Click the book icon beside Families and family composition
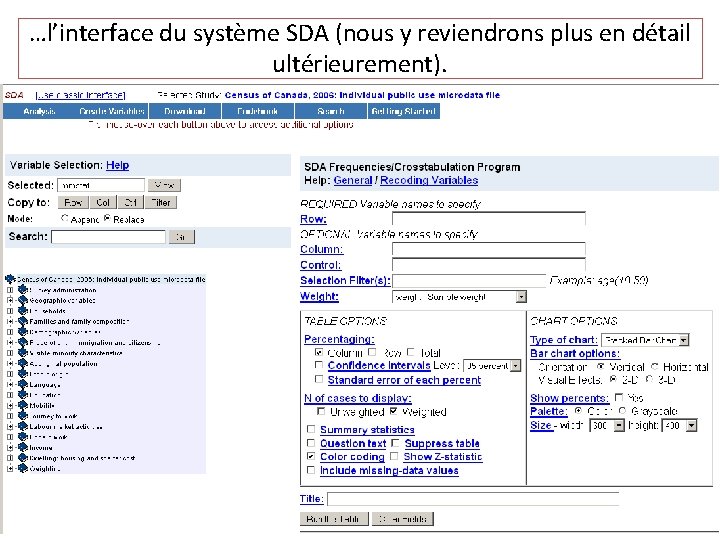This screenshot has width=720, height=540. [x=22, y=321]
